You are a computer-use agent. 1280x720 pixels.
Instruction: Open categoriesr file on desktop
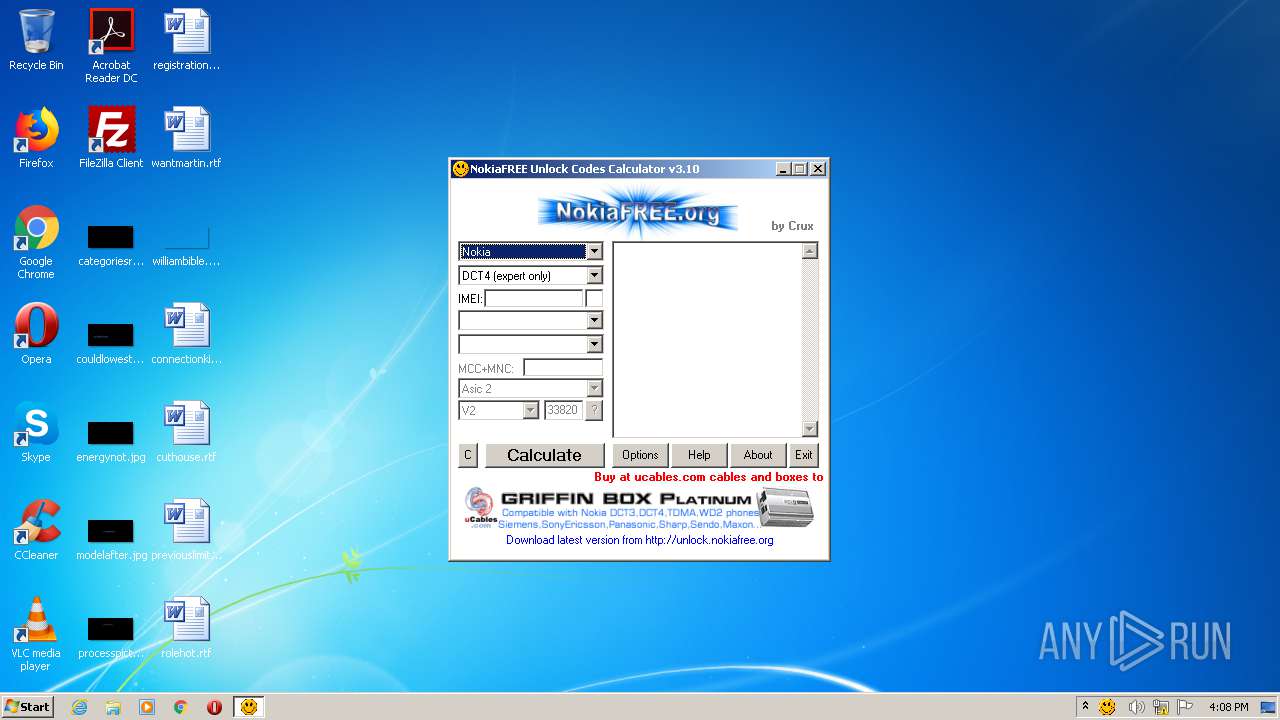pyautogui.click(x=111, y=246)
